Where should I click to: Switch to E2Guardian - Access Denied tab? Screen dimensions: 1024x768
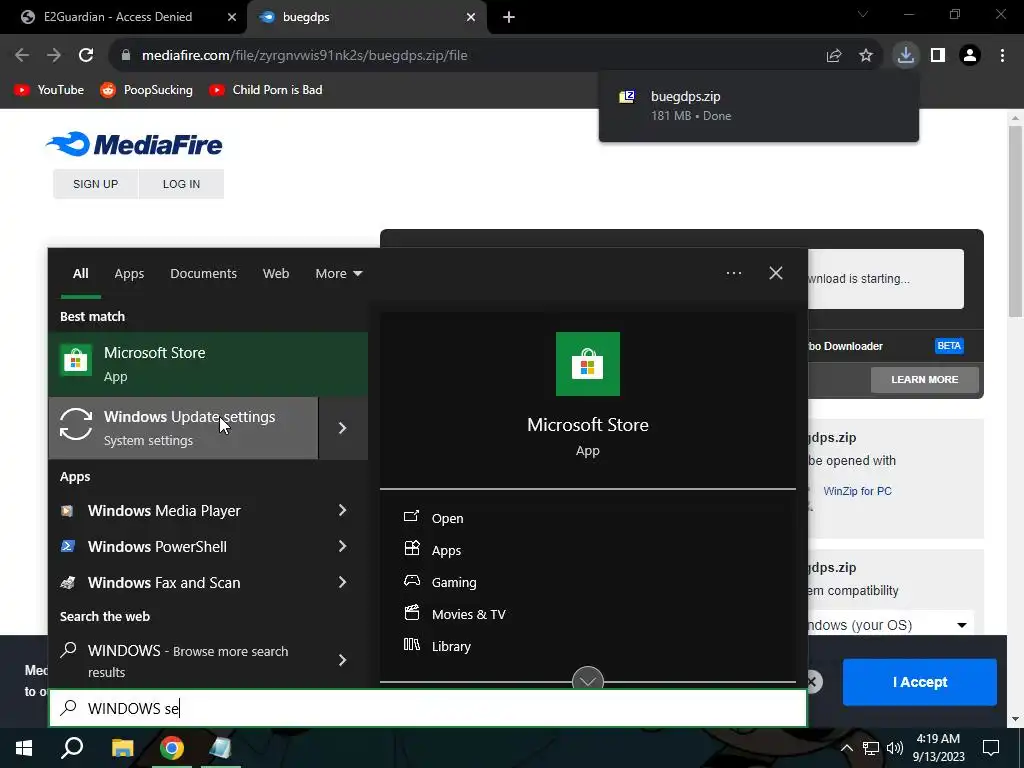123,17
